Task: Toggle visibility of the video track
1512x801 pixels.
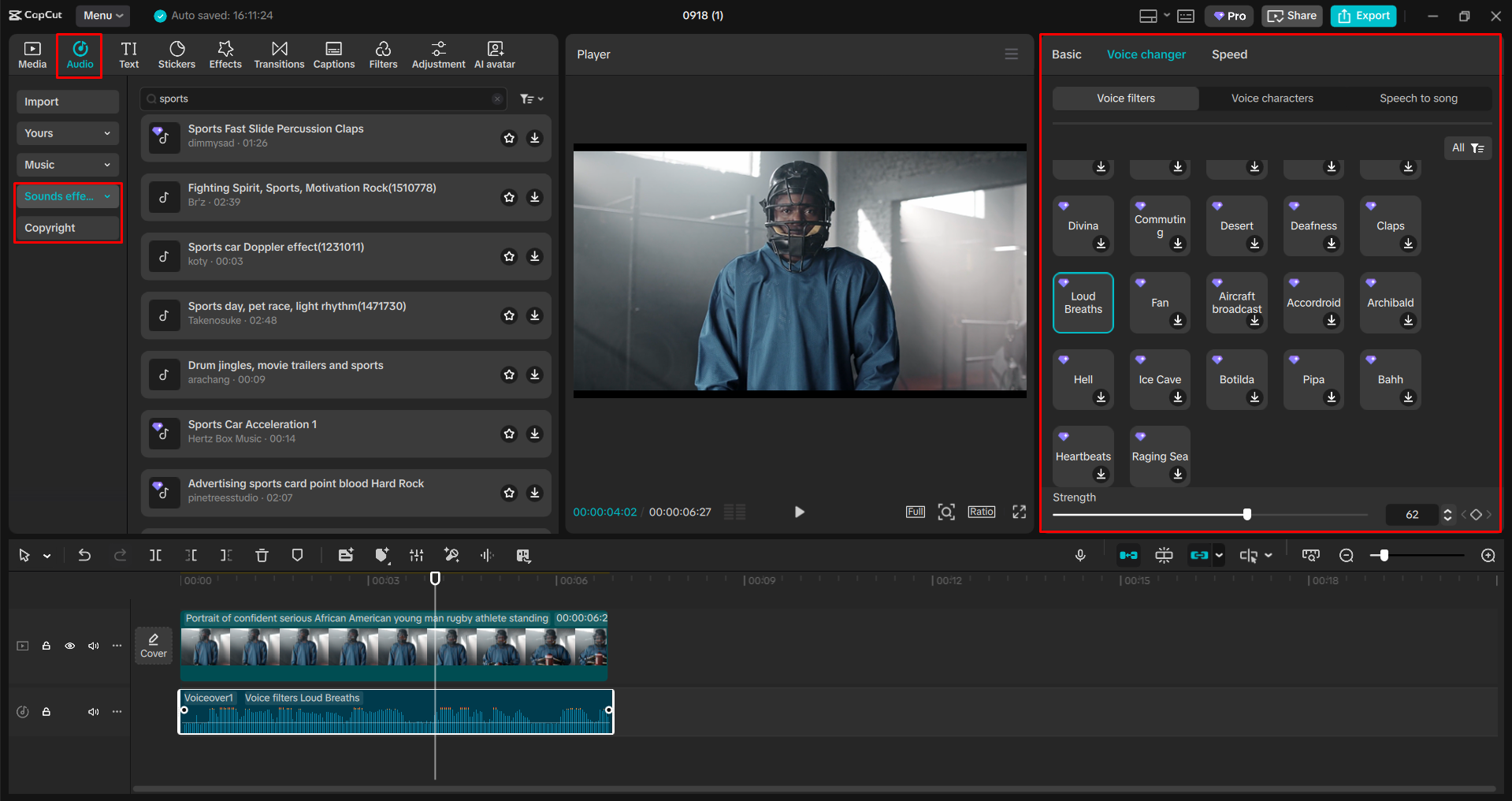Action: [70, 646]
